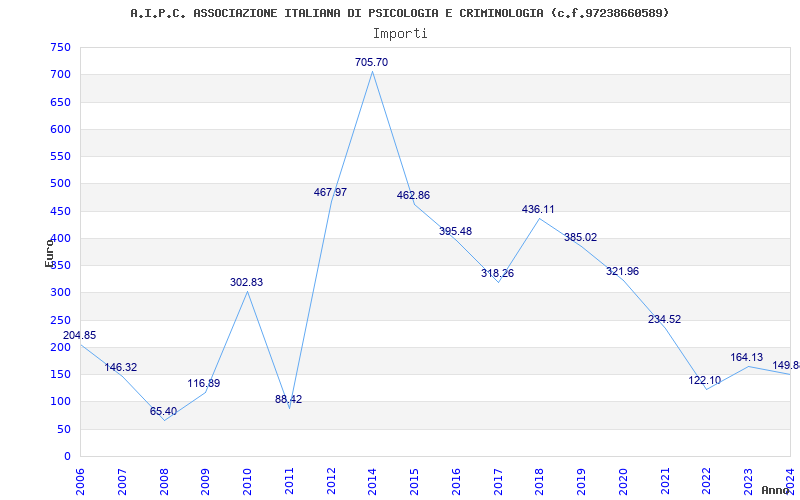Click the 250 y-axis tick label
This screenshot has height=500, width=800.
point(60,320)
